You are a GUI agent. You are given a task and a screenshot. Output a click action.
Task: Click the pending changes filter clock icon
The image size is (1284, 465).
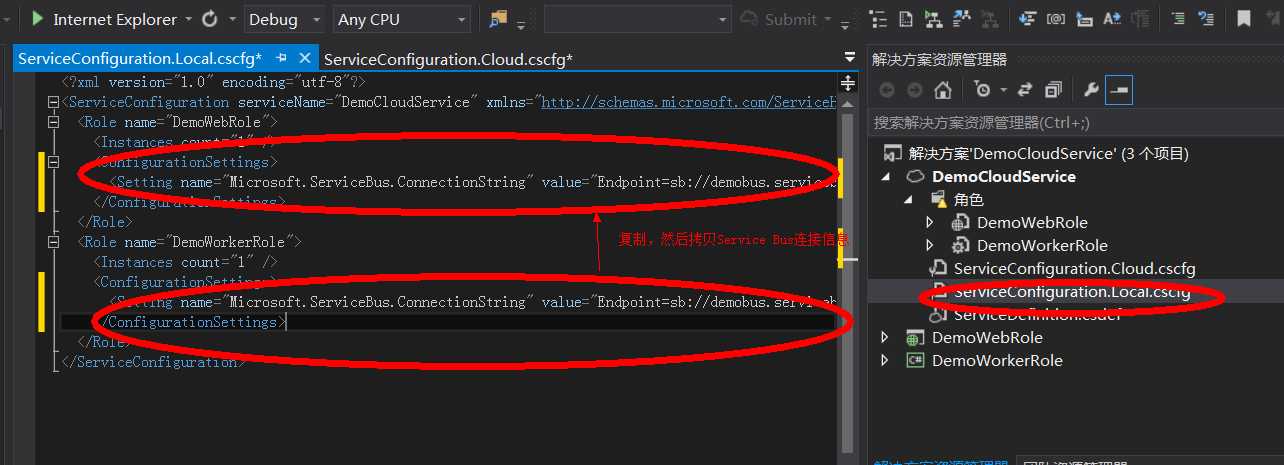[x=983, y=90]
